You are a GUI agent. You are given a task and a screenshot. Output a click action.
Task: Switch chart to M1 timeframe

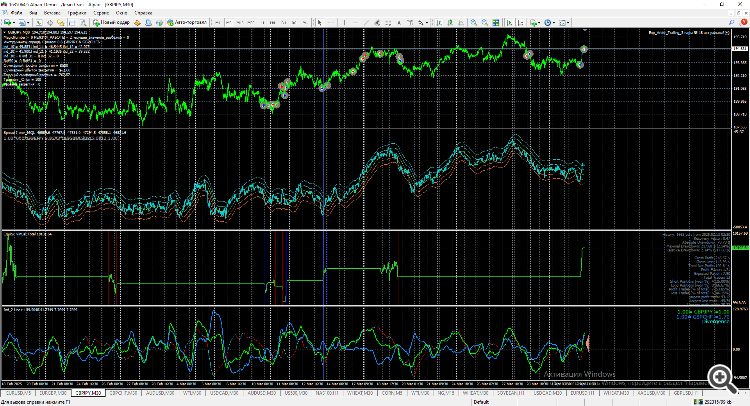(x=217, y=22)
